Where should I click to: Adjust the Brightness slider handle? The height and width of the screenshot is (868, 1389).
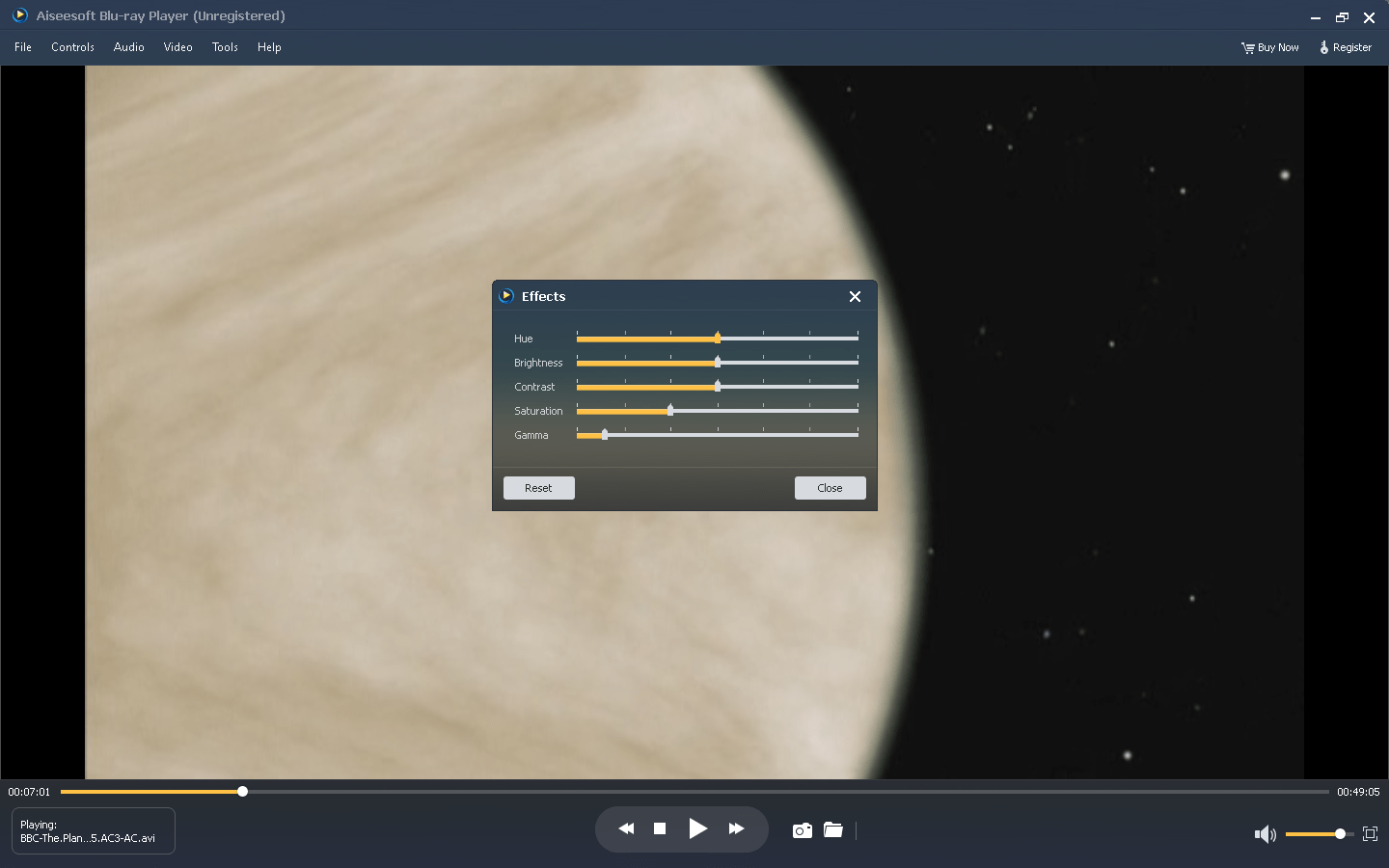[x=718, y=362]
